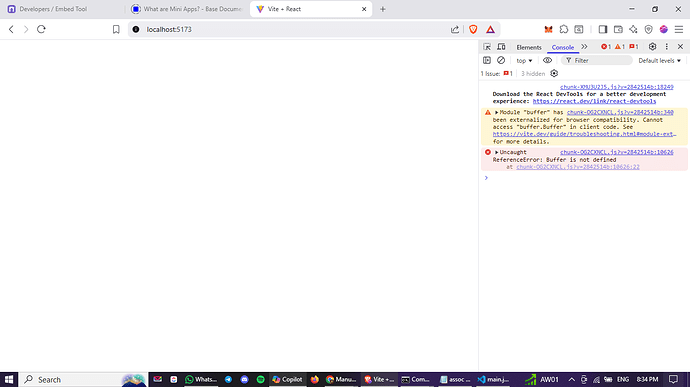Click the share page icon
This screenshot has width=690, height=387.
(x=455, y=29)
